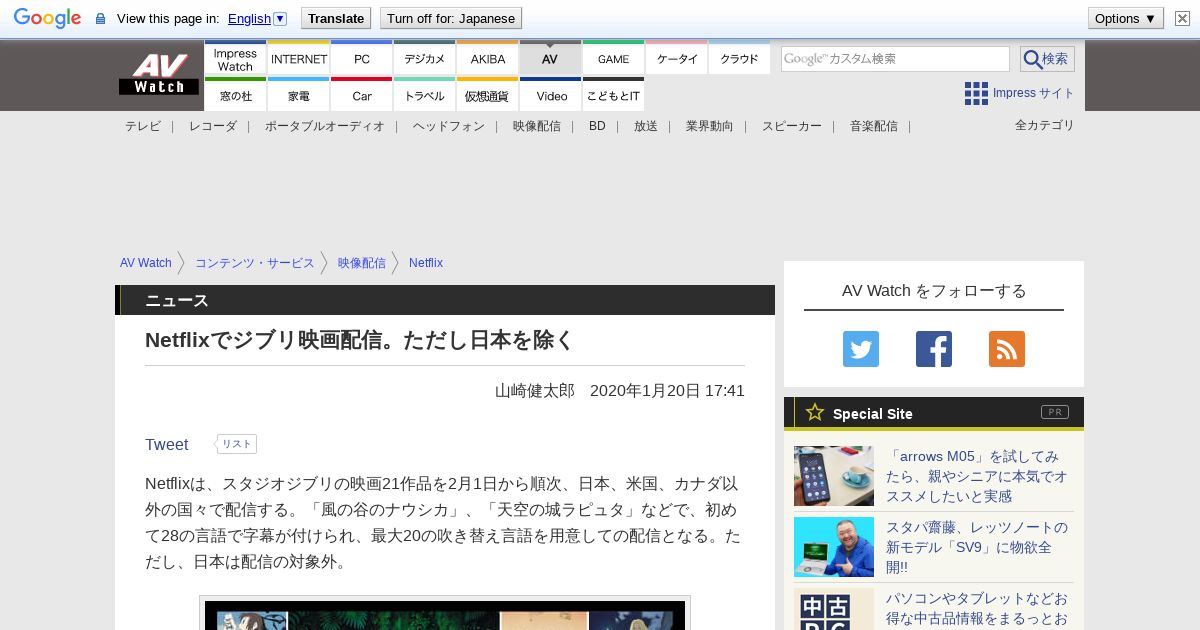Open the ケータイ Watch tab
This screenshot has height=630, width=1200.
[x=676, y=59]
